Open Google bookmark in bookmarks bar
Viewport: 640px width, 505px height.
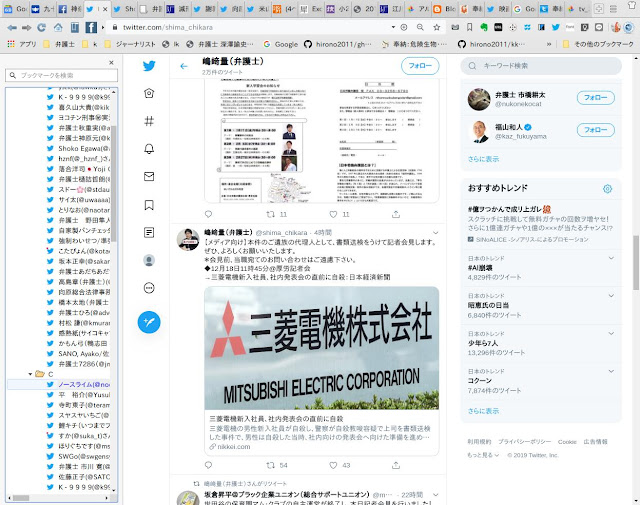click(280, 44)
